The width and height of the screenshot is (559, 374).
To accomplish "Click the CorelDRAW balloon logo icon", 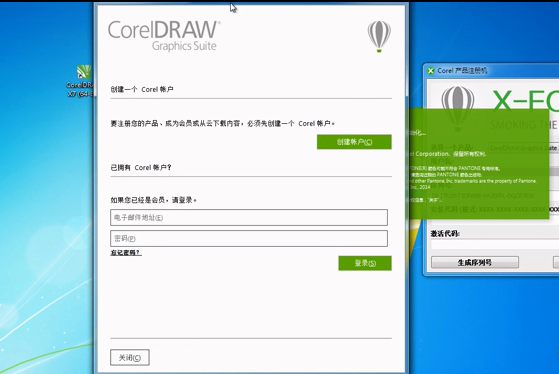I will coord(379,36).
